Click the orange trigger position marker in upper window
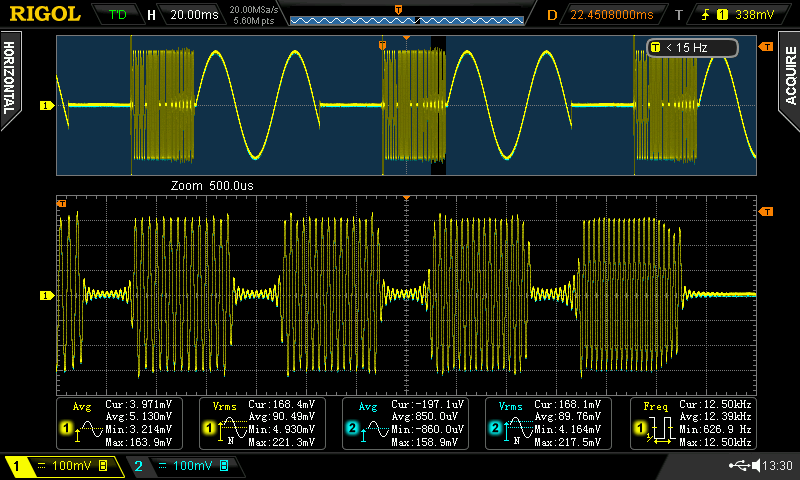 (x=382, y=45)
